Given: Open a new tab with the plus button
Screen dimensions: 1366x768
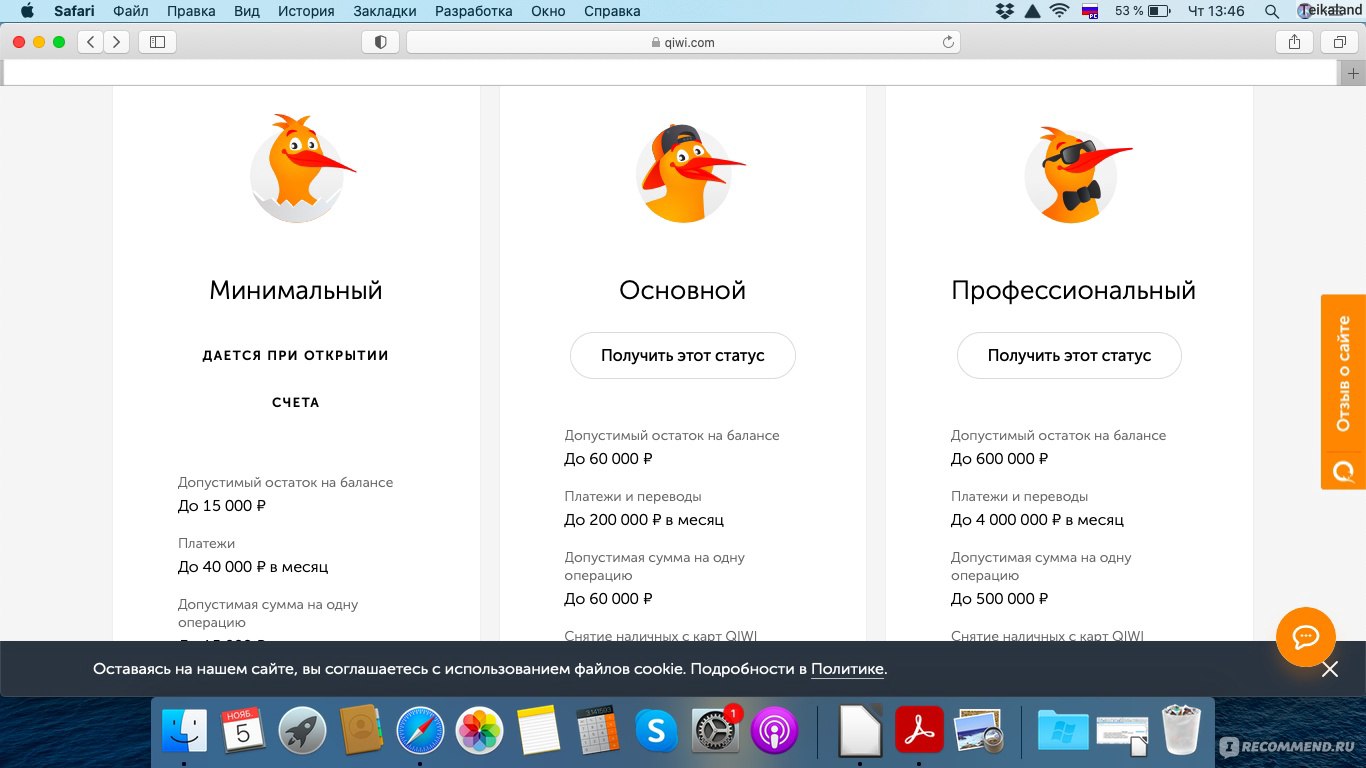Looking at the screenshot, I should [1353, 73].
